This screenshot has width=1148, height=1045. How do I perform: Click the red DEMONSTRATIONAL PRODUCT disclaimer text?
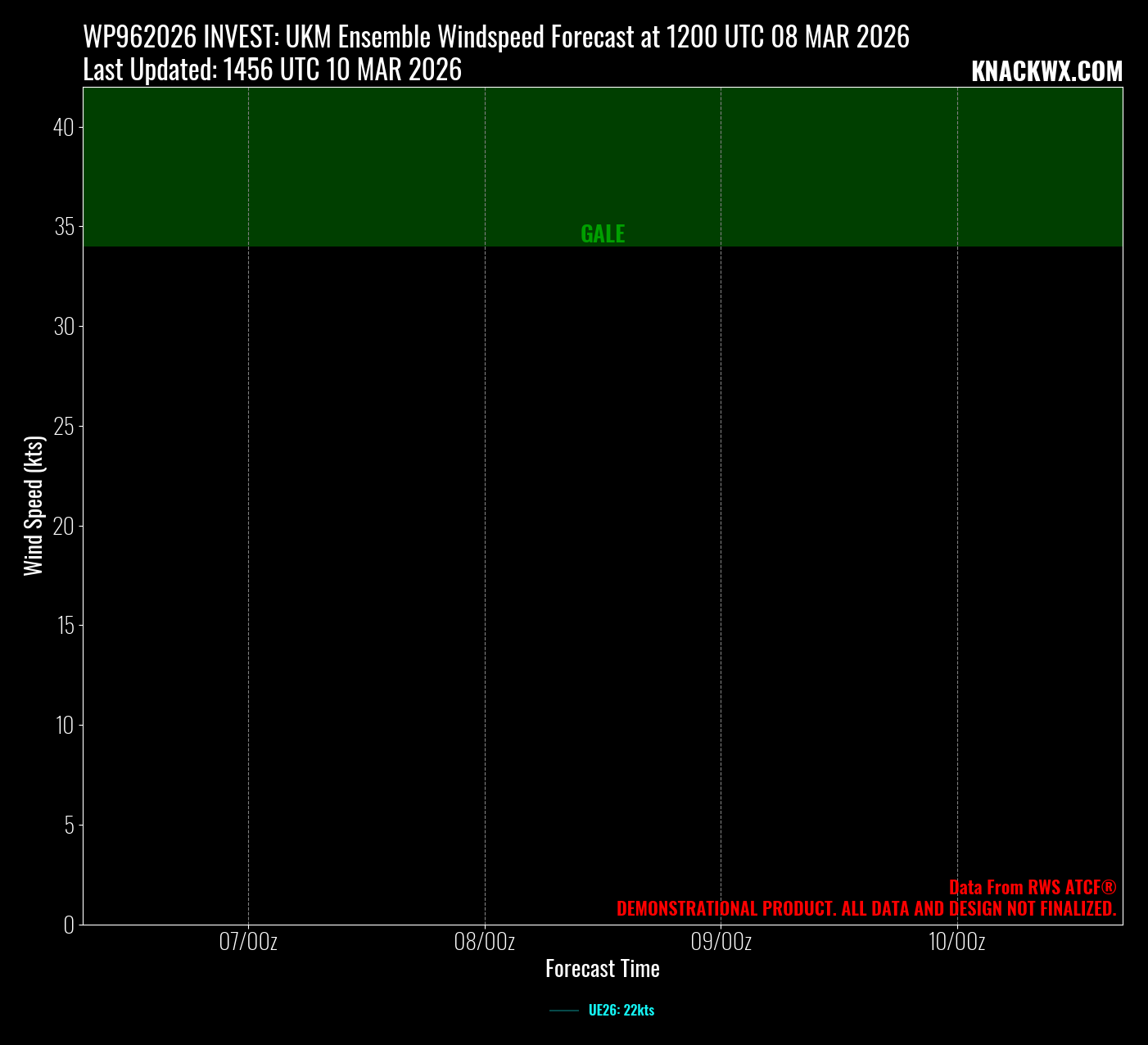(866, 909)
